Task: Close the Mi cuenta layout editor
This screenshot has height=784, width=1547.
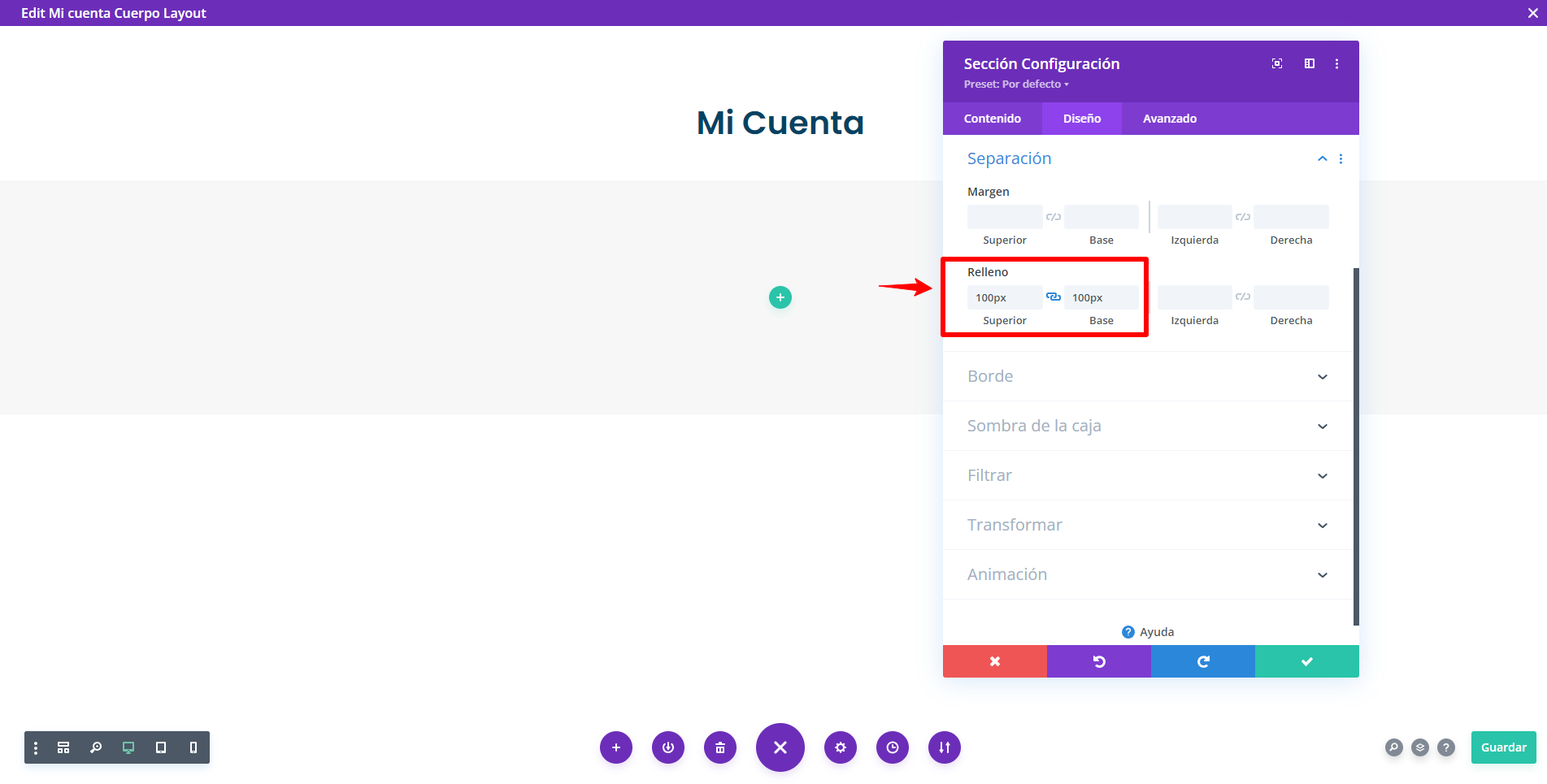Action: 1532,13
